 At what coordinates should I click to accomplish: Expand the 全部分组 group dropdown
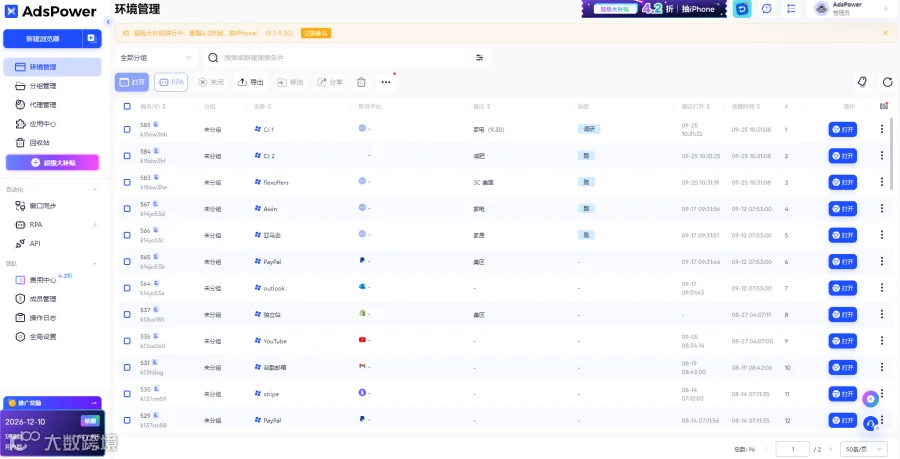[x=156, y=57]
